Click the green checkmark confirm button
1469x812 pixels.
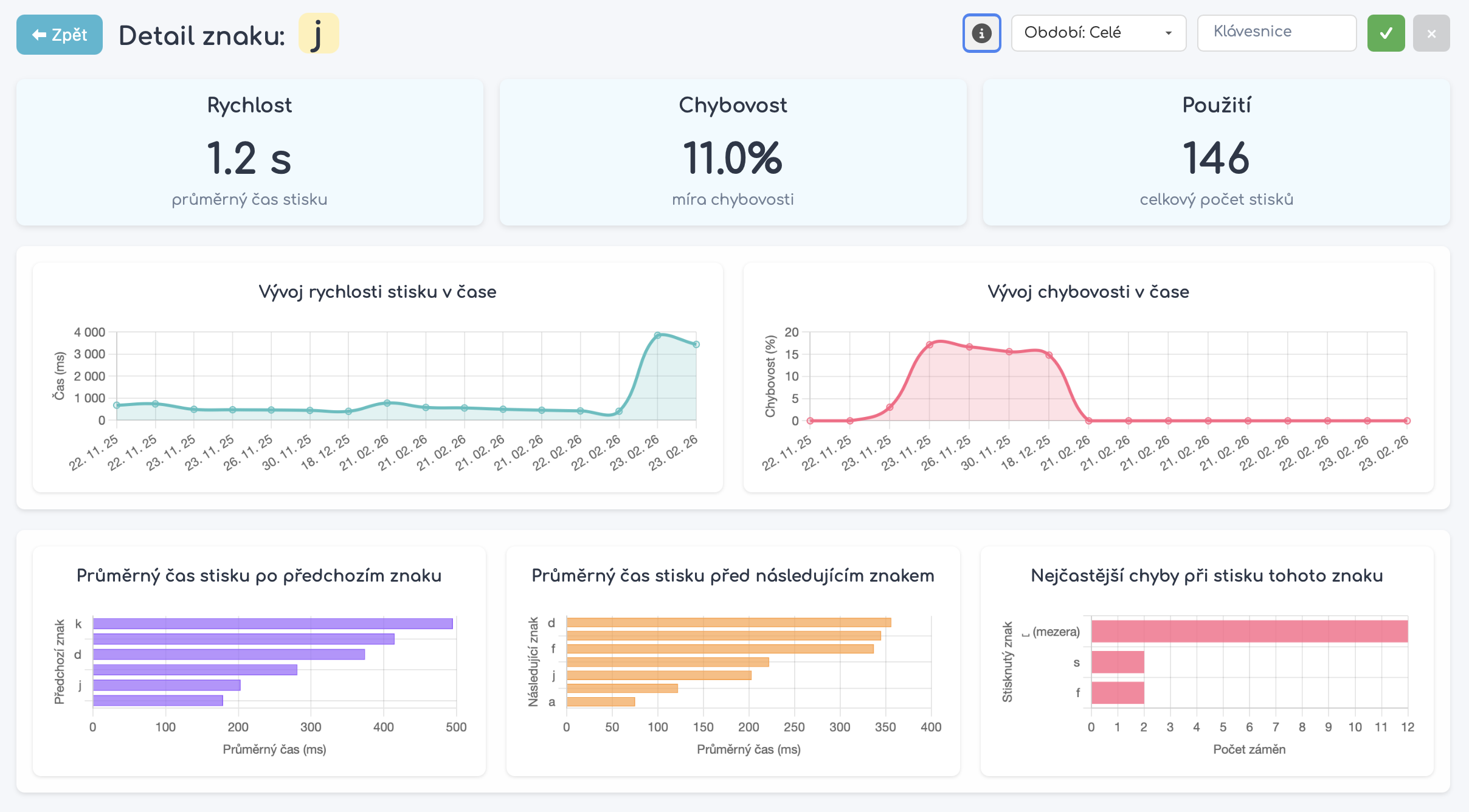[1386, 33]
